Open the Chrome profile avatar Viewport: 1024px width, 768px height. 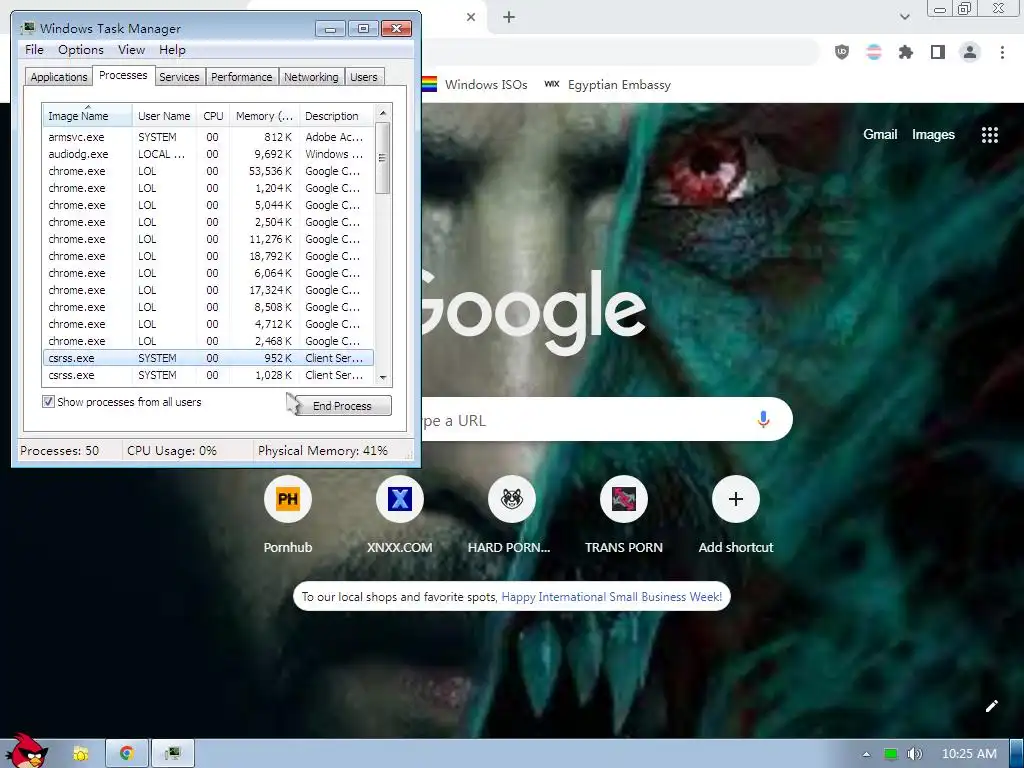pos(970,52)
